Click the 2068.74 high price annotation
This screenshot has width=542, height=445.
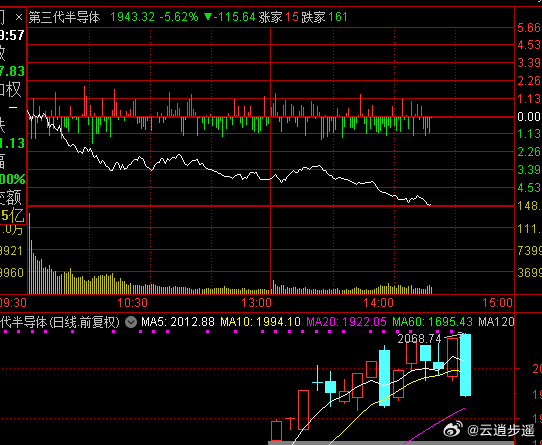[x=419, y=339]
